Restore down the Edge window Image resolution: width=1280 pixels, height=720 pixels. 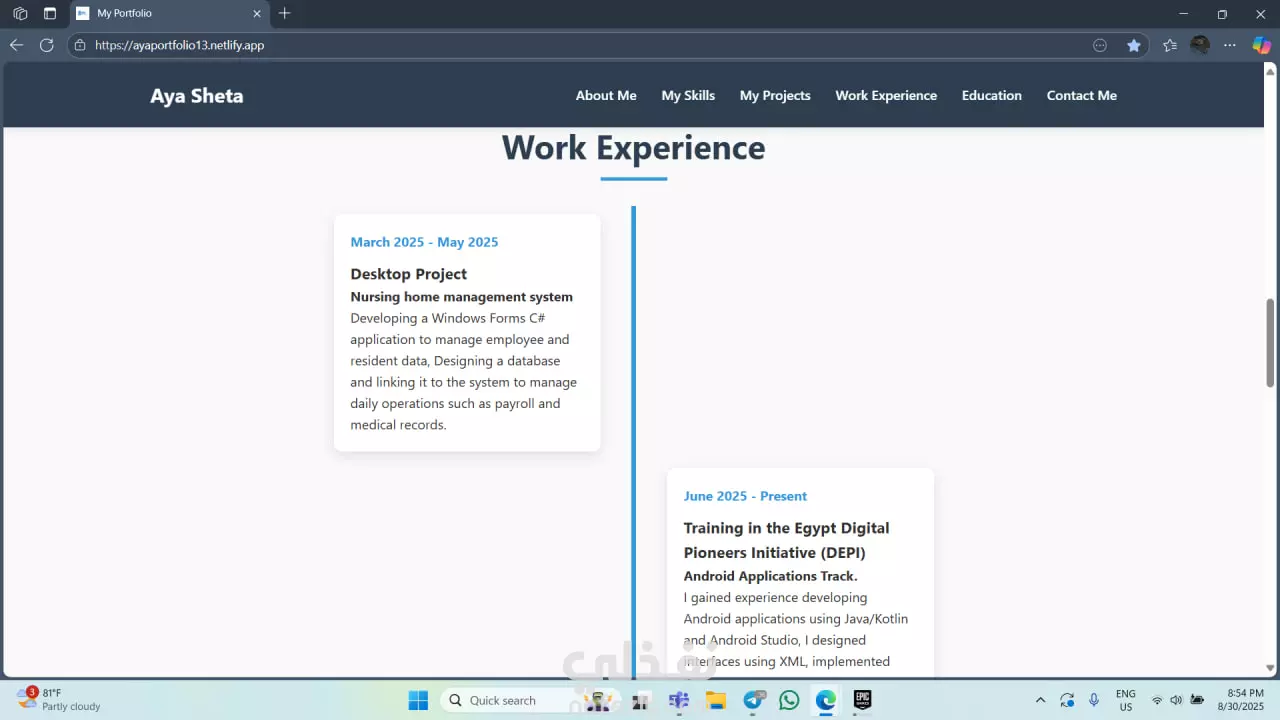pyautogui.click(x=1222, y=14)
